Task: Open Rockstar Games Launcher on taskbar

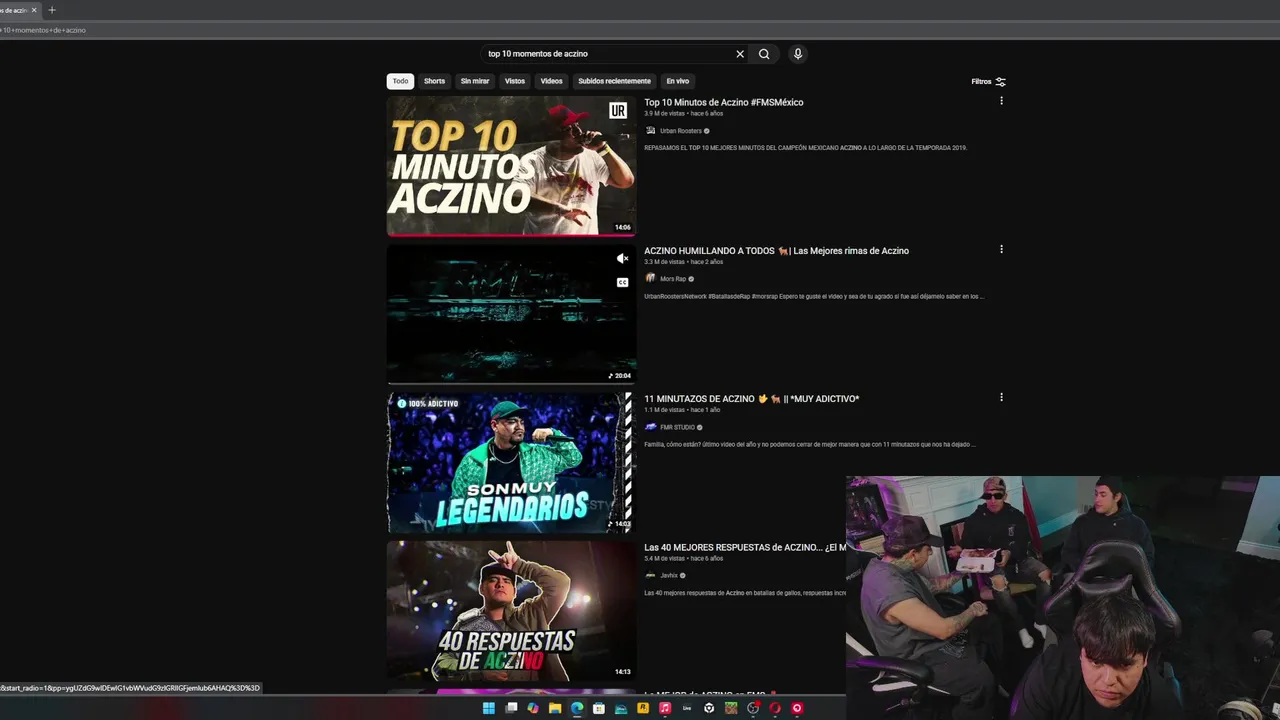Action: coord(643,708)
